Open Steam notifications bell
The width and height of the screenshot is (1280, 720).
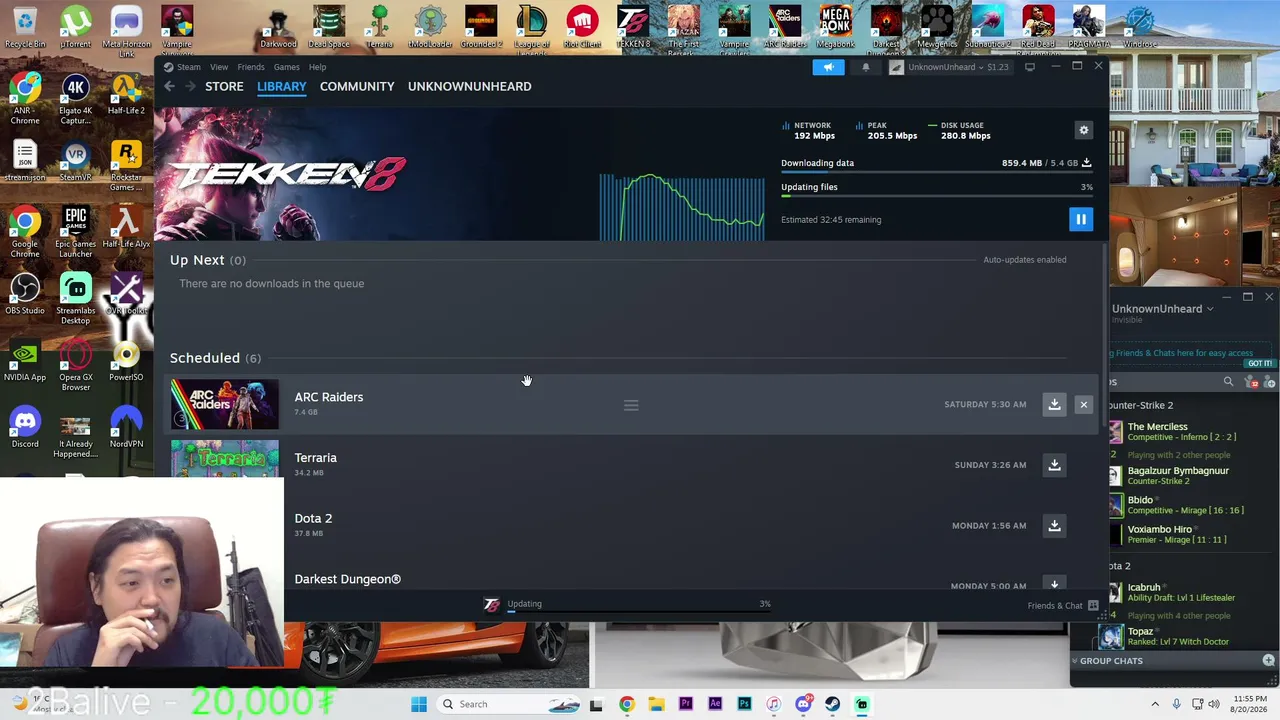[866, 67]
